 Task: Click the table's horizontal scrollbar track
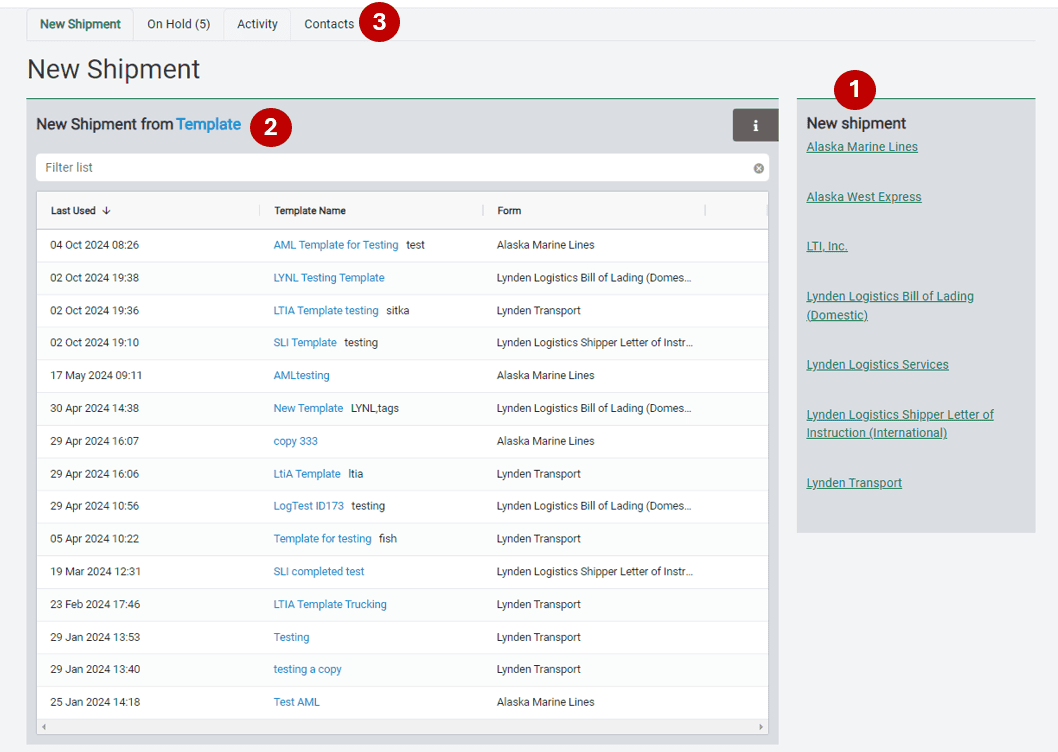pos(402,727)
